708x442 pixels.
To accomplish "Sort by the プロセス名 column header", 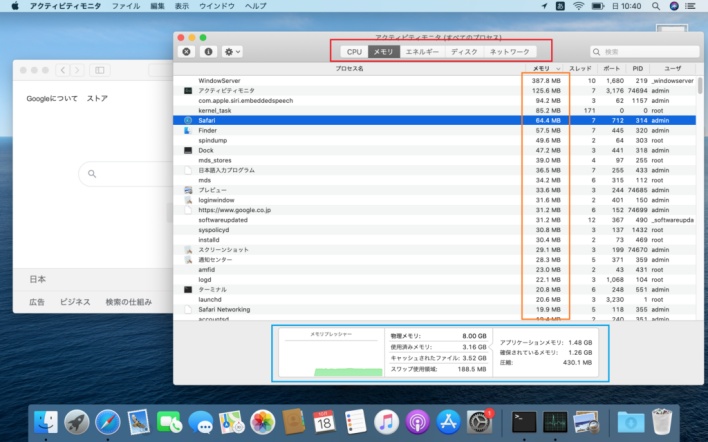I will point(349,69).
